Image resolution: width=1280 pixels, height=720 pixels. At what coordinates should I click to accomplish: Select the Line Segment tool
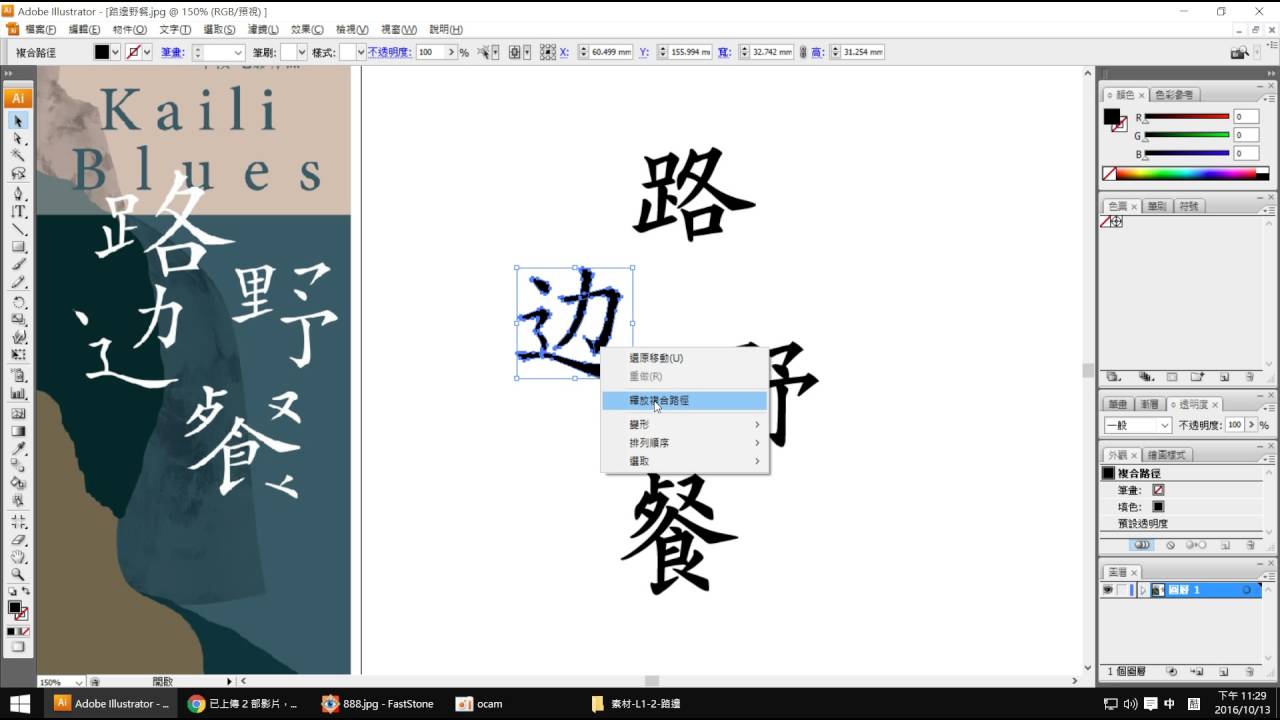pyautogui.click(x=18, y=230)
